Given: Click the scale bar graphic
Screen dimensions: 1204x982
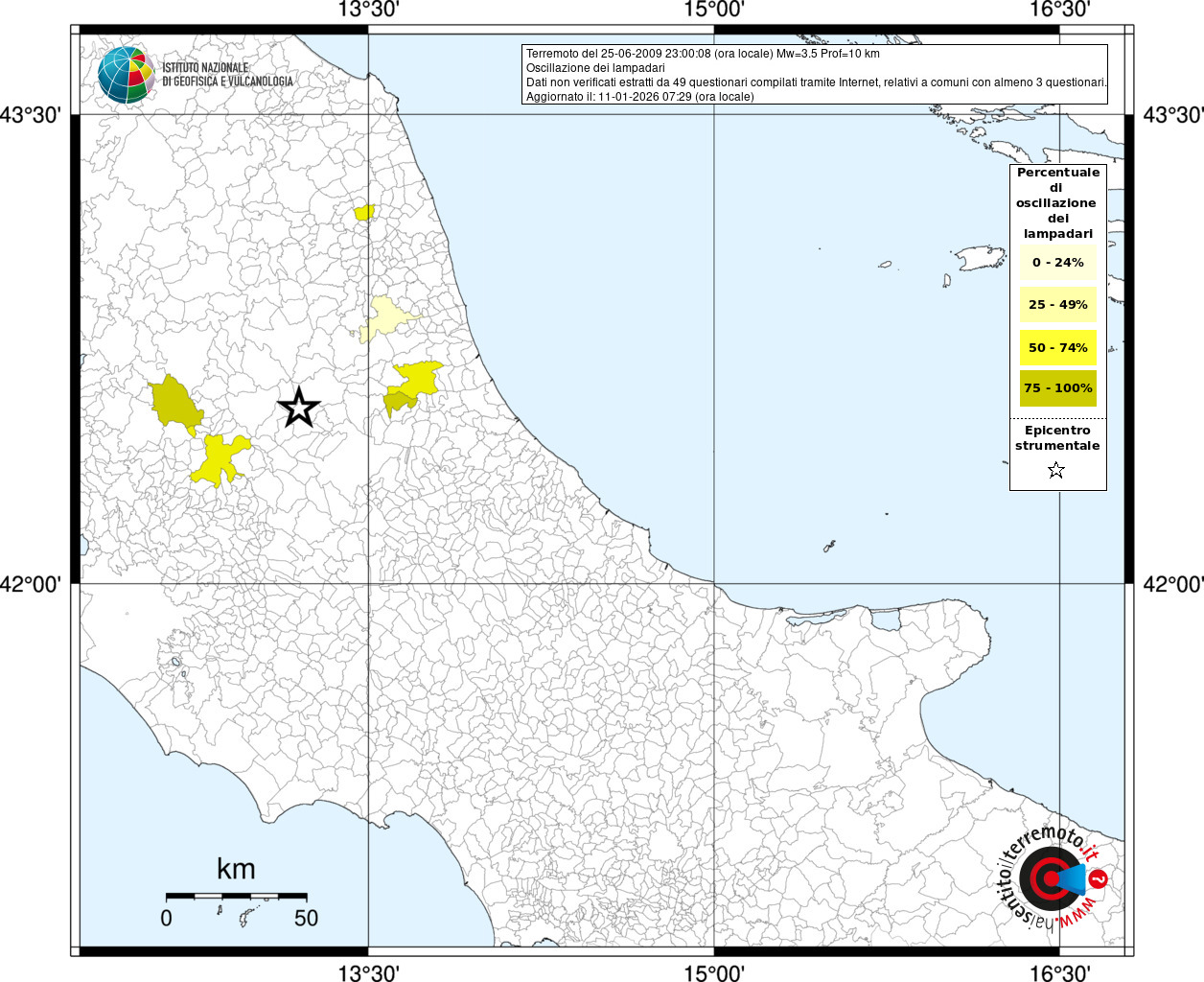Looking at the screenshot, I should click(236, 896).
